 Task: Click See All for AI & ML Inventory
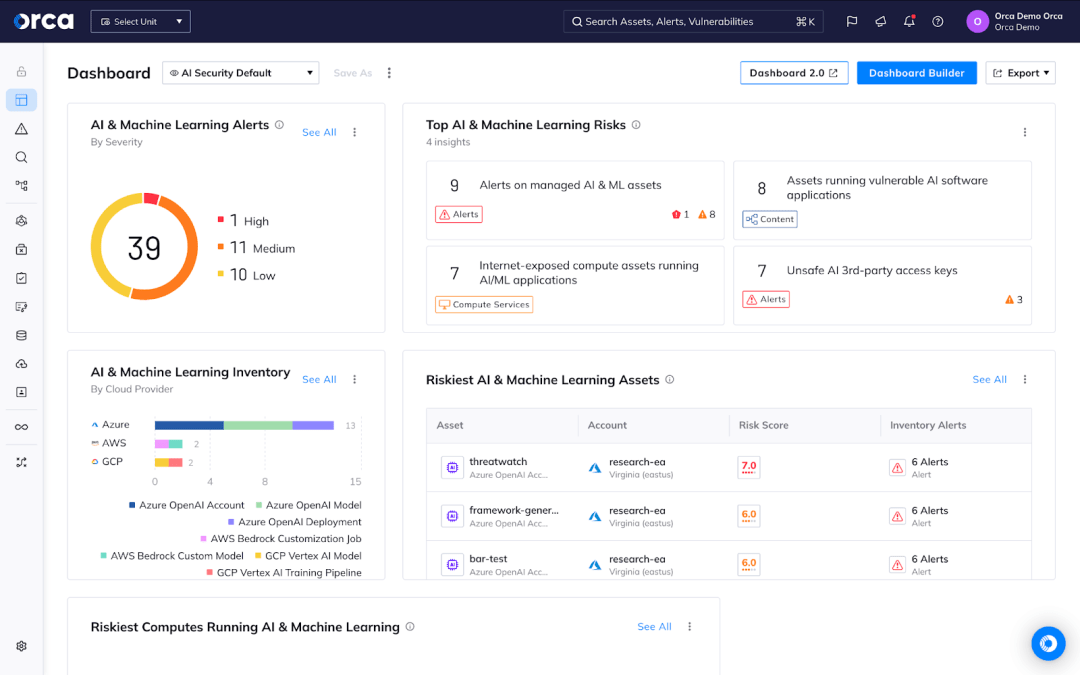click(319, 380)
